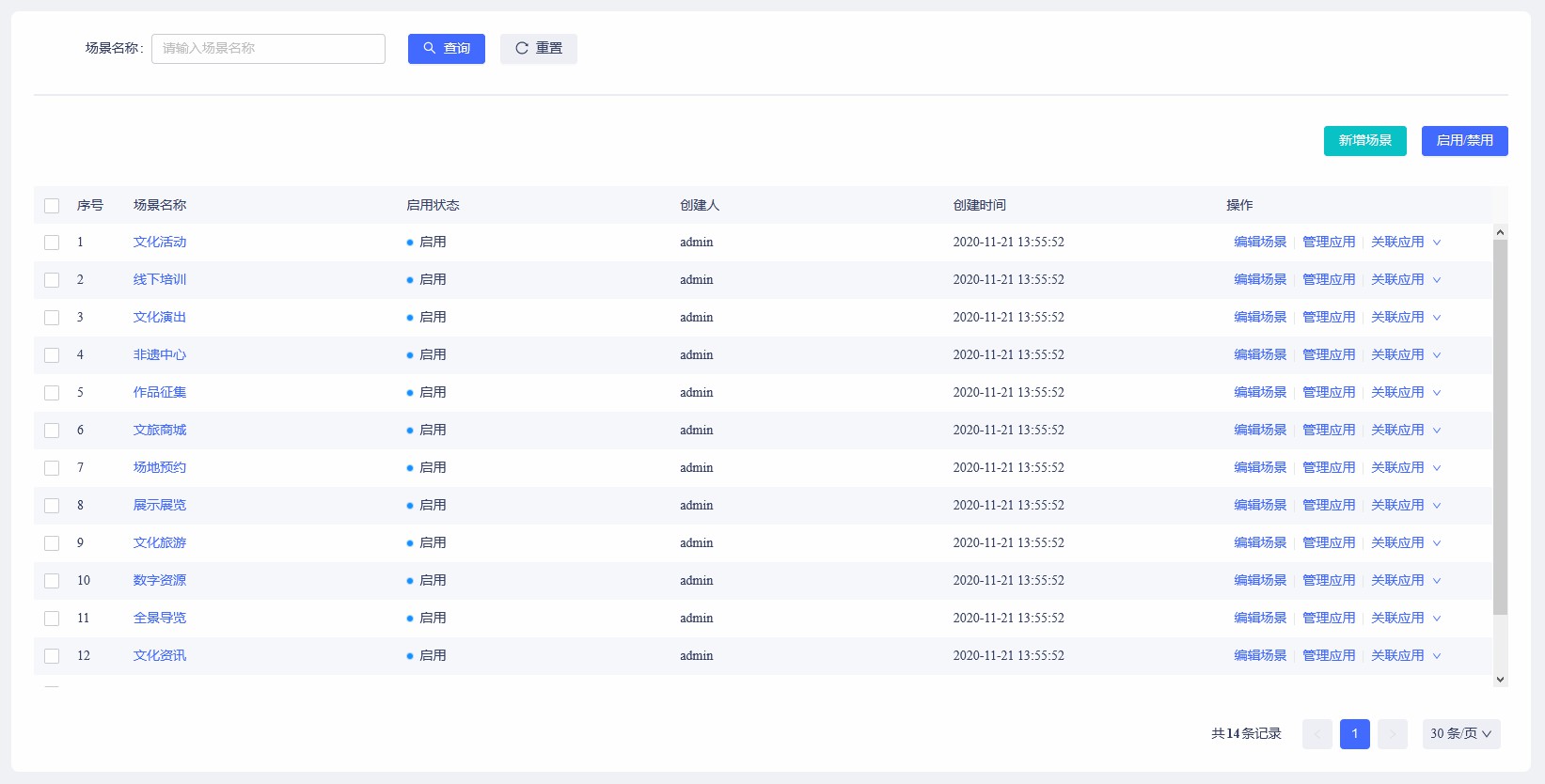Screen dimensions: 1545x784
Task: Open the 非遗中心 scene name link
Action: (x=160, y=354)
